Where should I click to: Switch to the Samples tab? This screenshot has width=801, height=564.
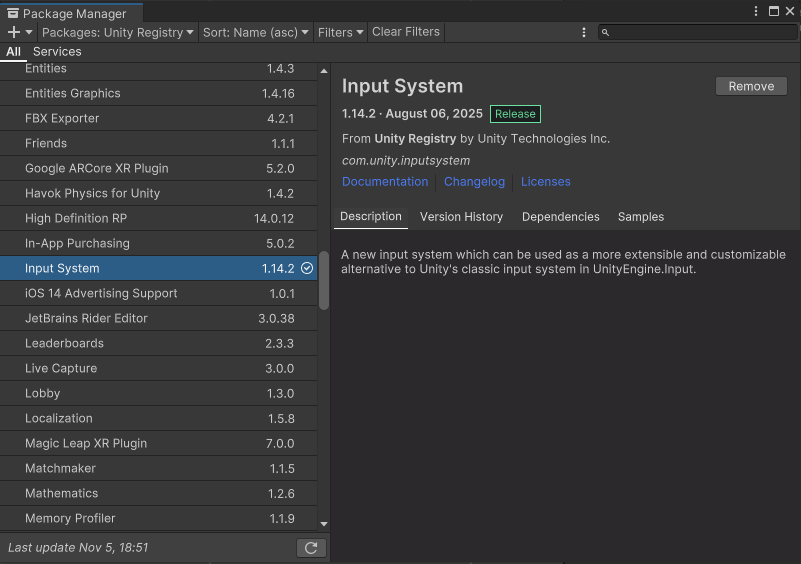pyautogui.click(x=641, y=217)
